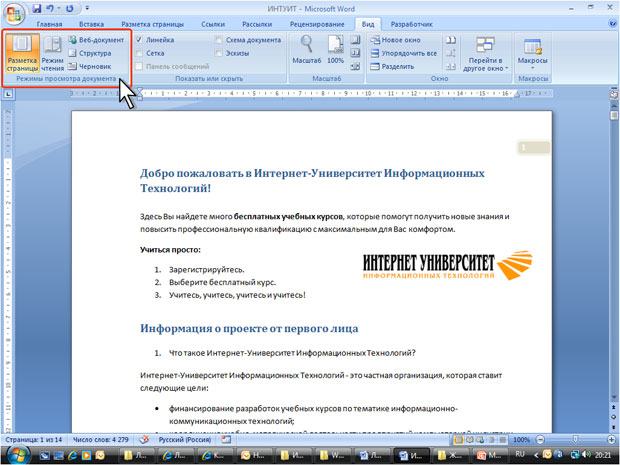The height and width of the screenshot is (465, 620).
Task: Launch Internet Explorer from quick launch
Action: 72,455
